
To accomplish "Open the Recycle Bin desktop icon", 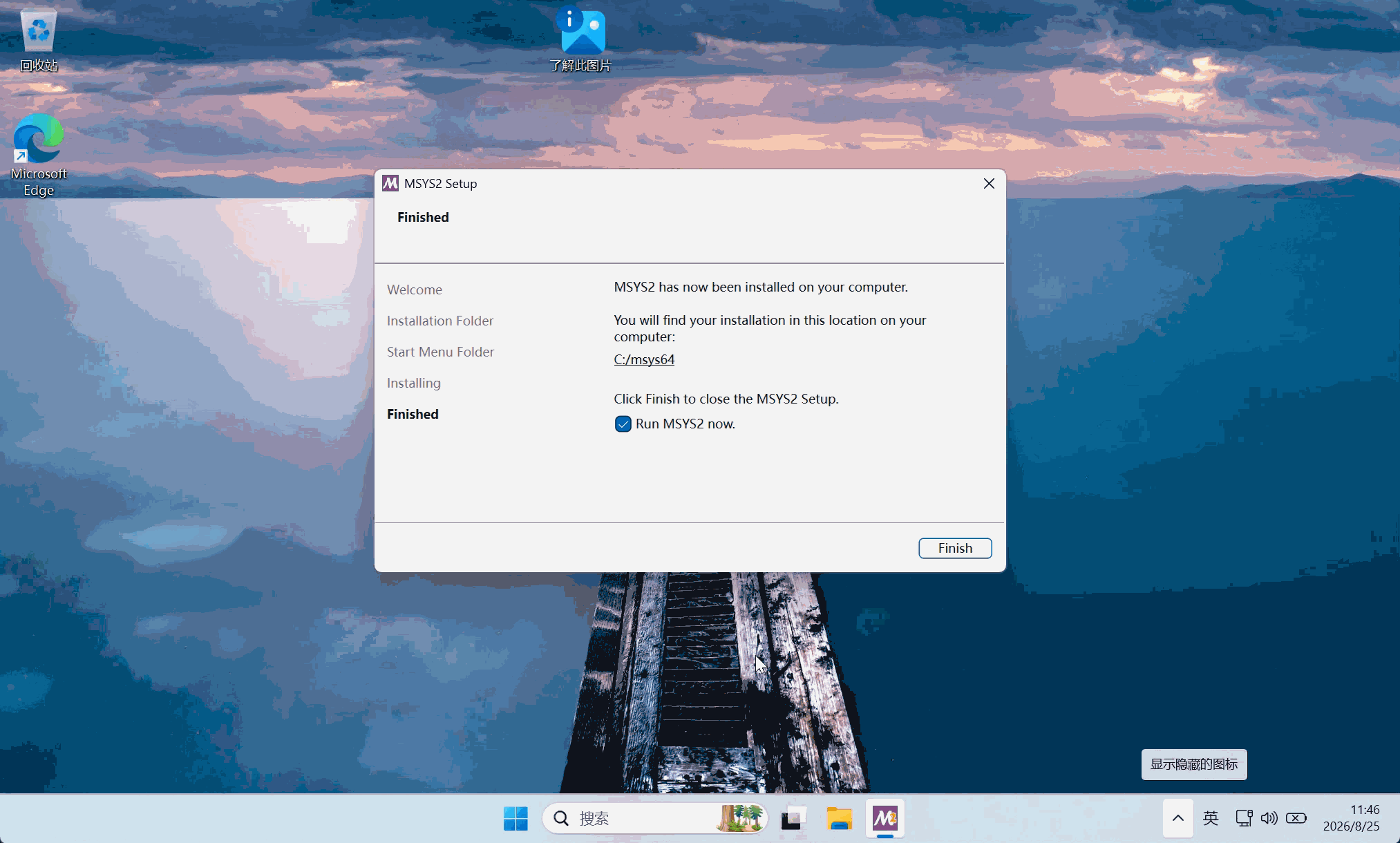I will coord(39,40).
